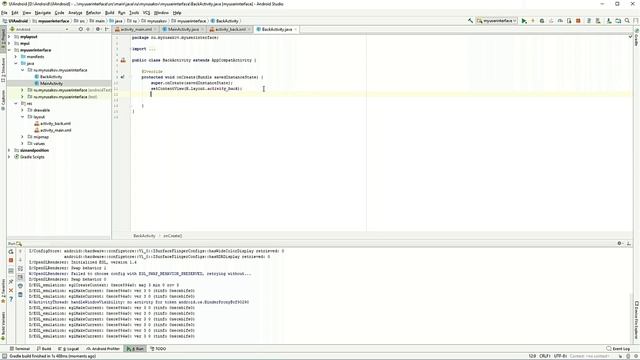
Task: Expand the mylayout module node
Action: 9,37
